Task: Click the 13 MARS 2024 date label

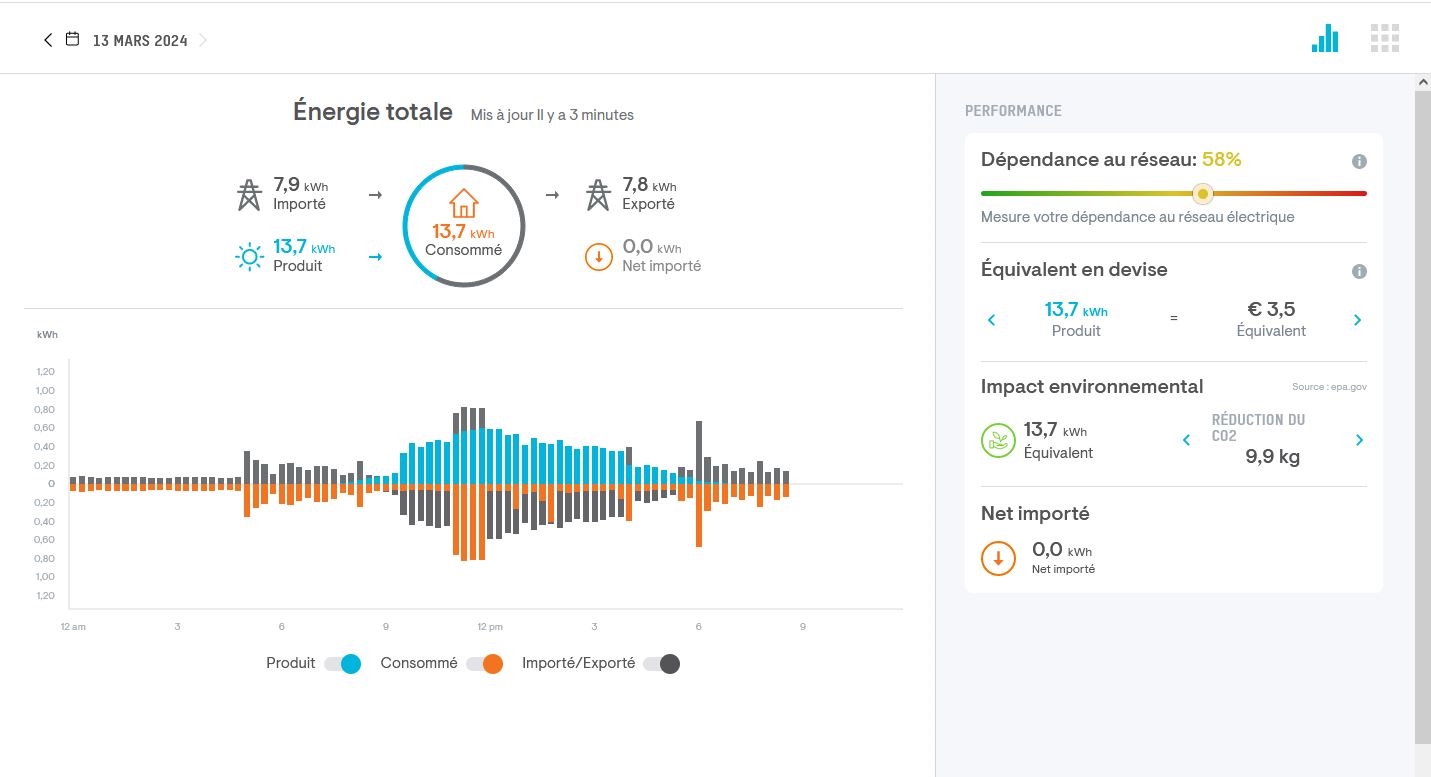Action: click(140, 41)
